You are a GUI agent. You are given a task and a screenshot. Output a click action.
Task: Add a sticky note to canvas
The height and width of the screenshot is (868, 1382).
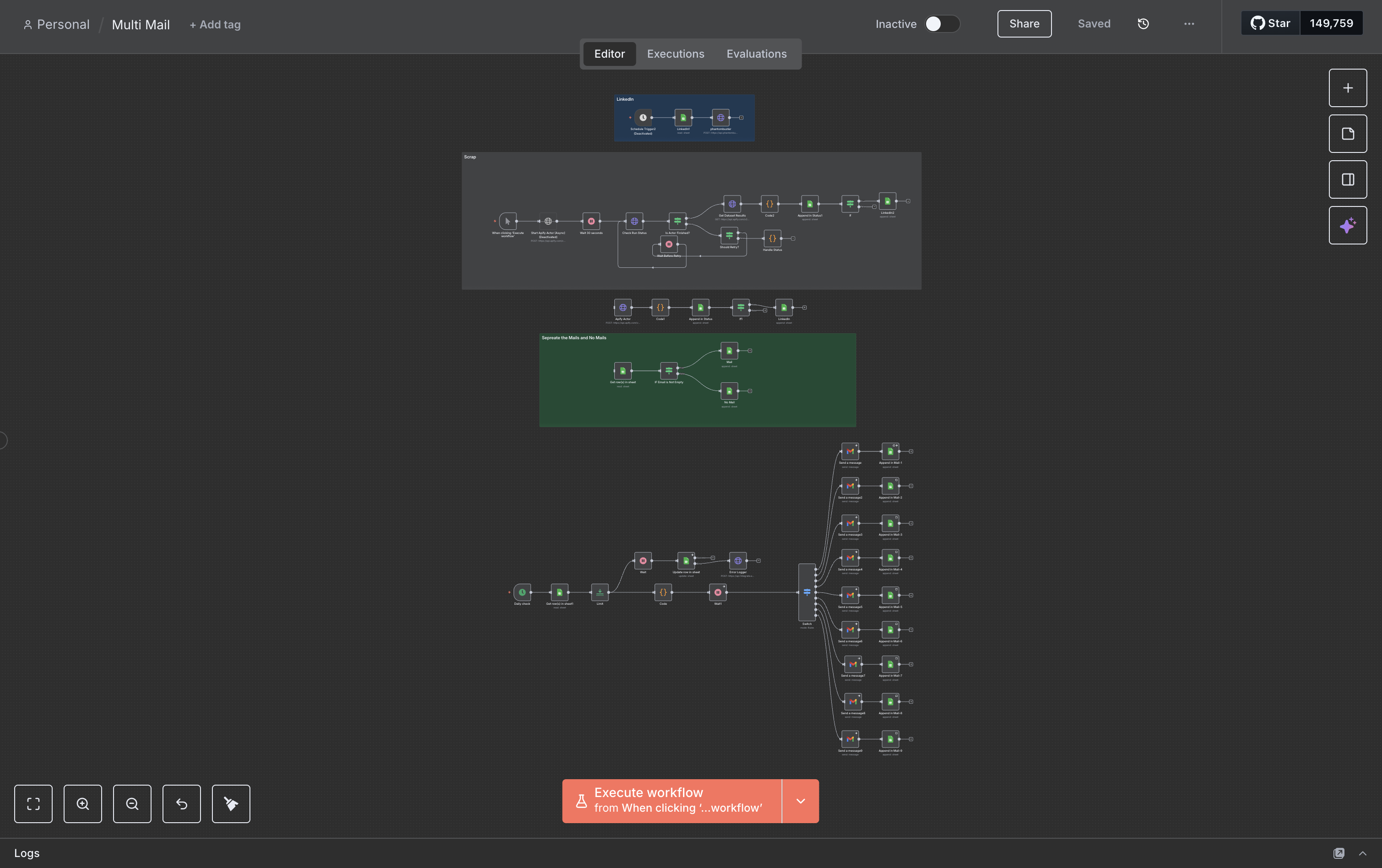click(x=1348, y=134)
